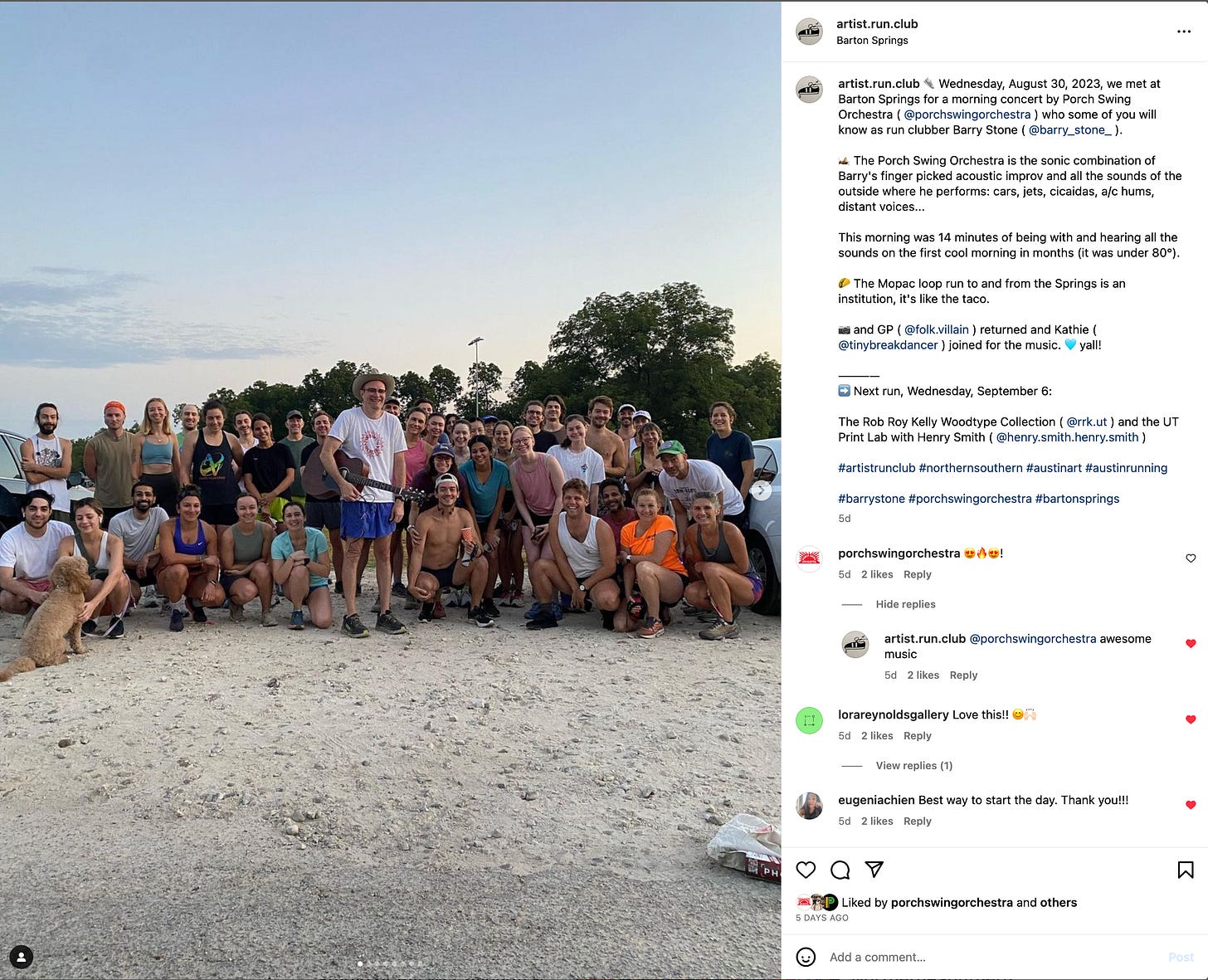The height and width of the screenshot is (980, 1208).
Task: Collapse thread with Hide replies
Action: [905, 604]
